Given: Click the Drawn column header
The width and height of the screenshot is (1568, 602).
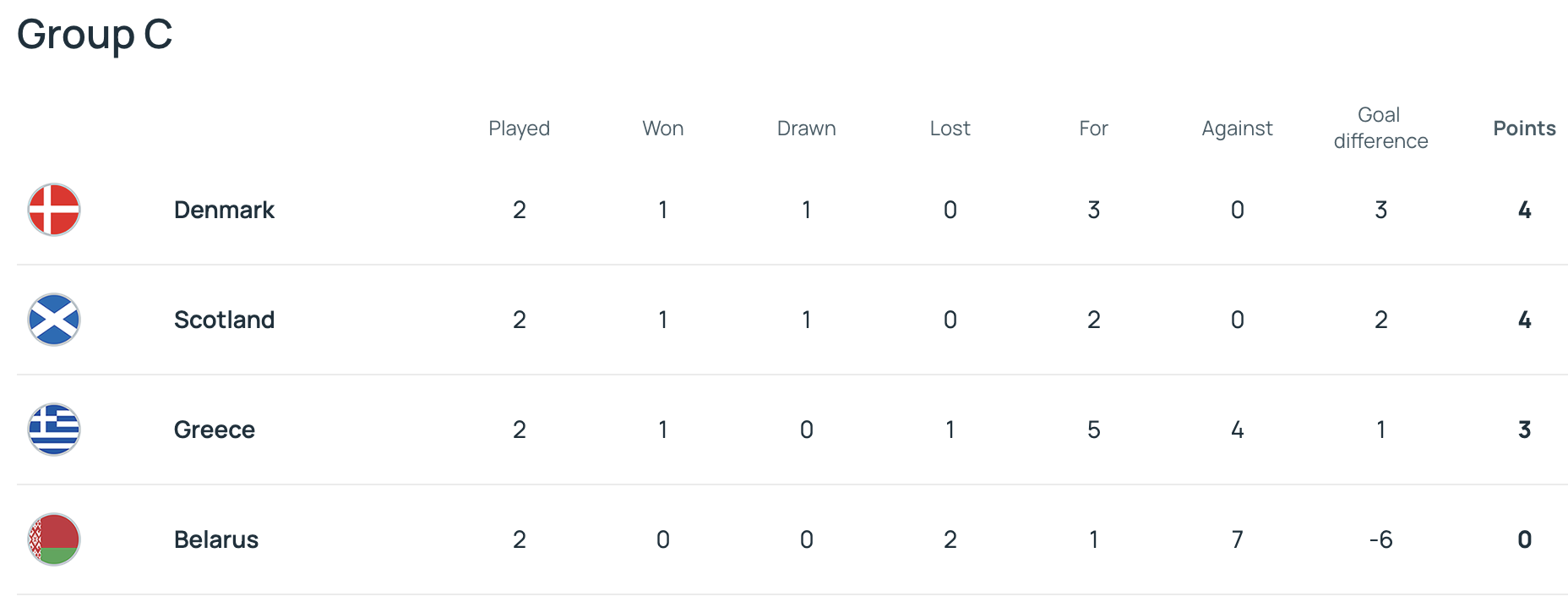Looking at the screenshot, I should [807, 129].
